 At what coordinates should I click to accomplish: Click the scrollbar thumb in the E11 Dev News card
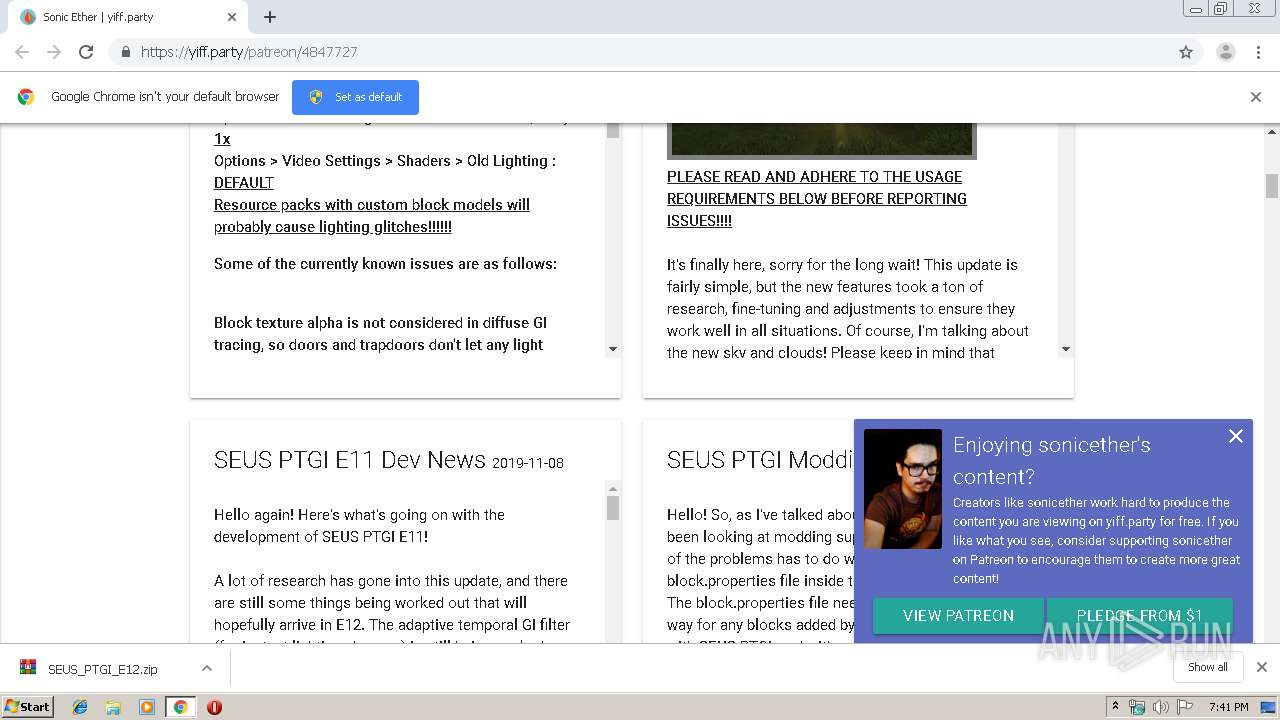(x=613, y=508)
